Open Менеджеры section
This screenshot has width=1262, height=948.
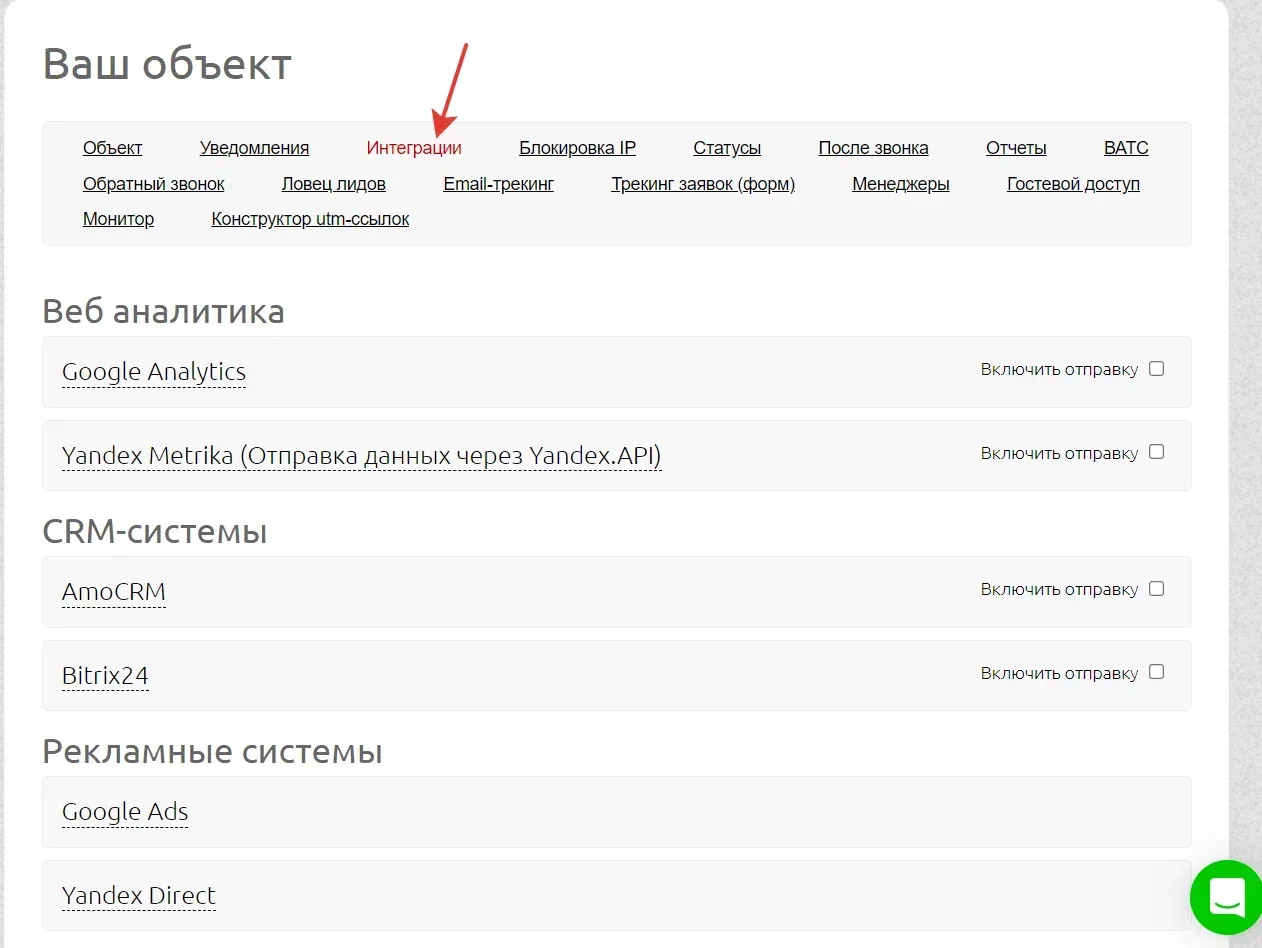click(901, 184)
